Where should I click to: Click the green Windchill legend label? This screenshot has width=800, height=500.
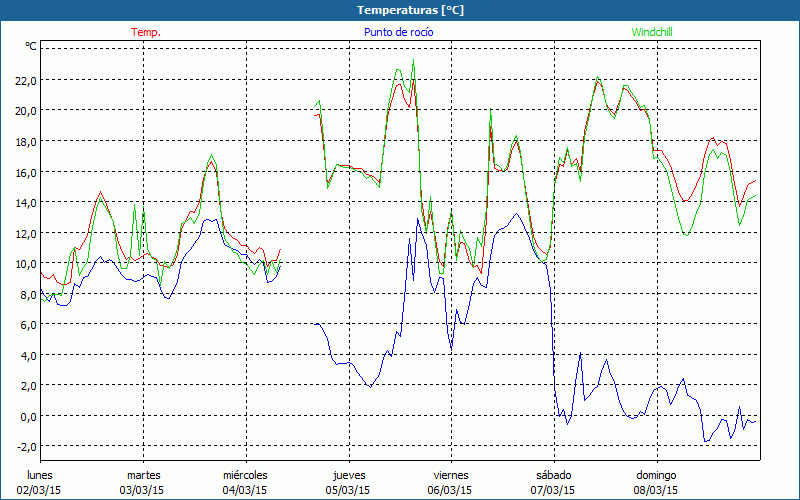pos(653,32)
